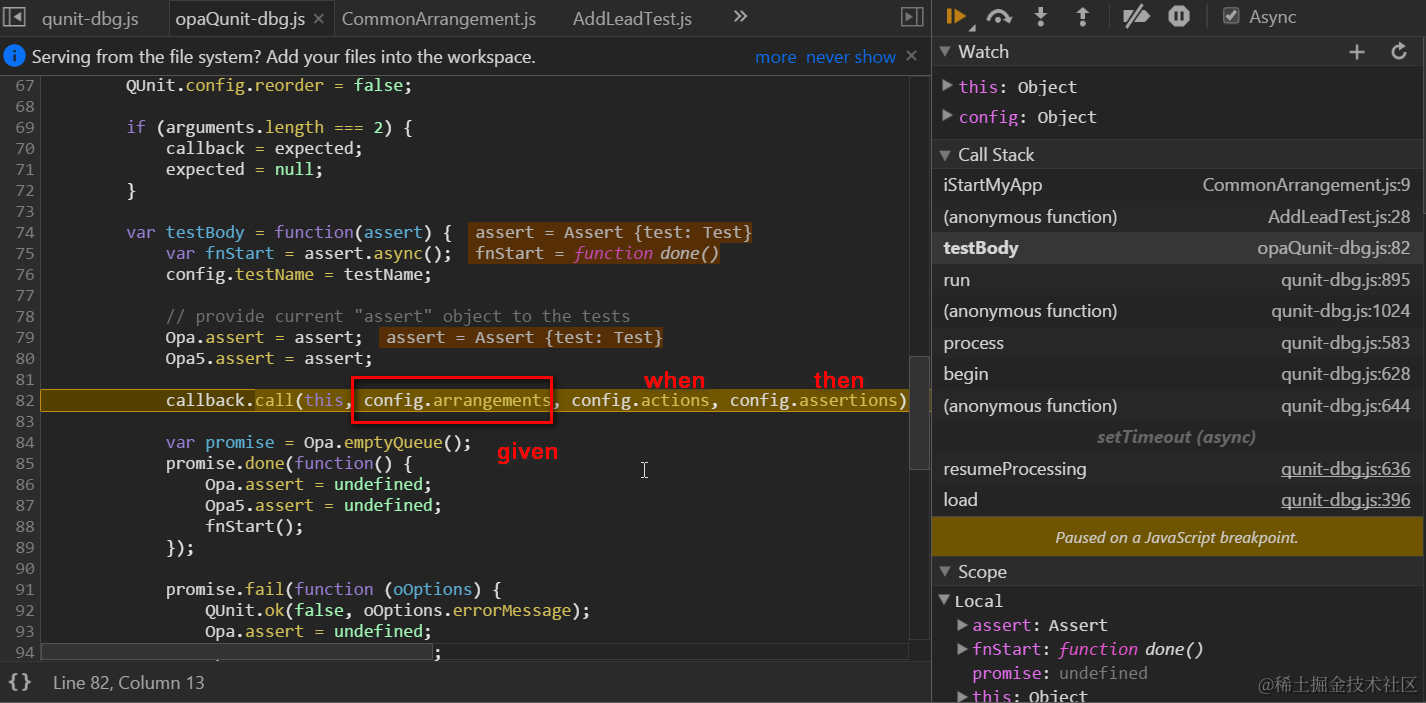Click the code editor vertical scrollbar thumb
1426x703 pixels.
(919, 412)
